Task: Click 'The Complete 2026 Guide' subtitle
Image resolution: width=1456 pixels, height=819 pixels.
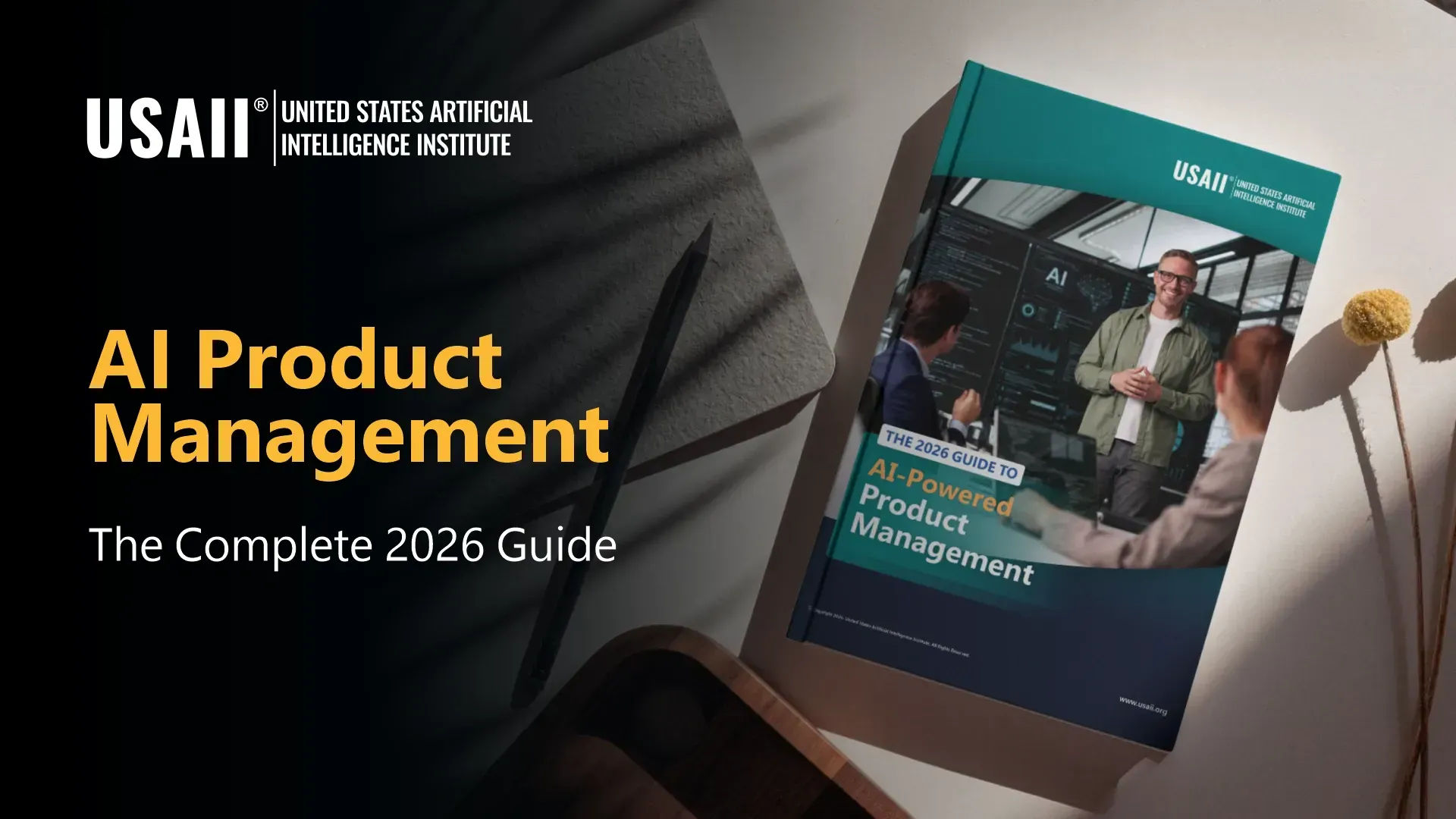Action: 353,545
